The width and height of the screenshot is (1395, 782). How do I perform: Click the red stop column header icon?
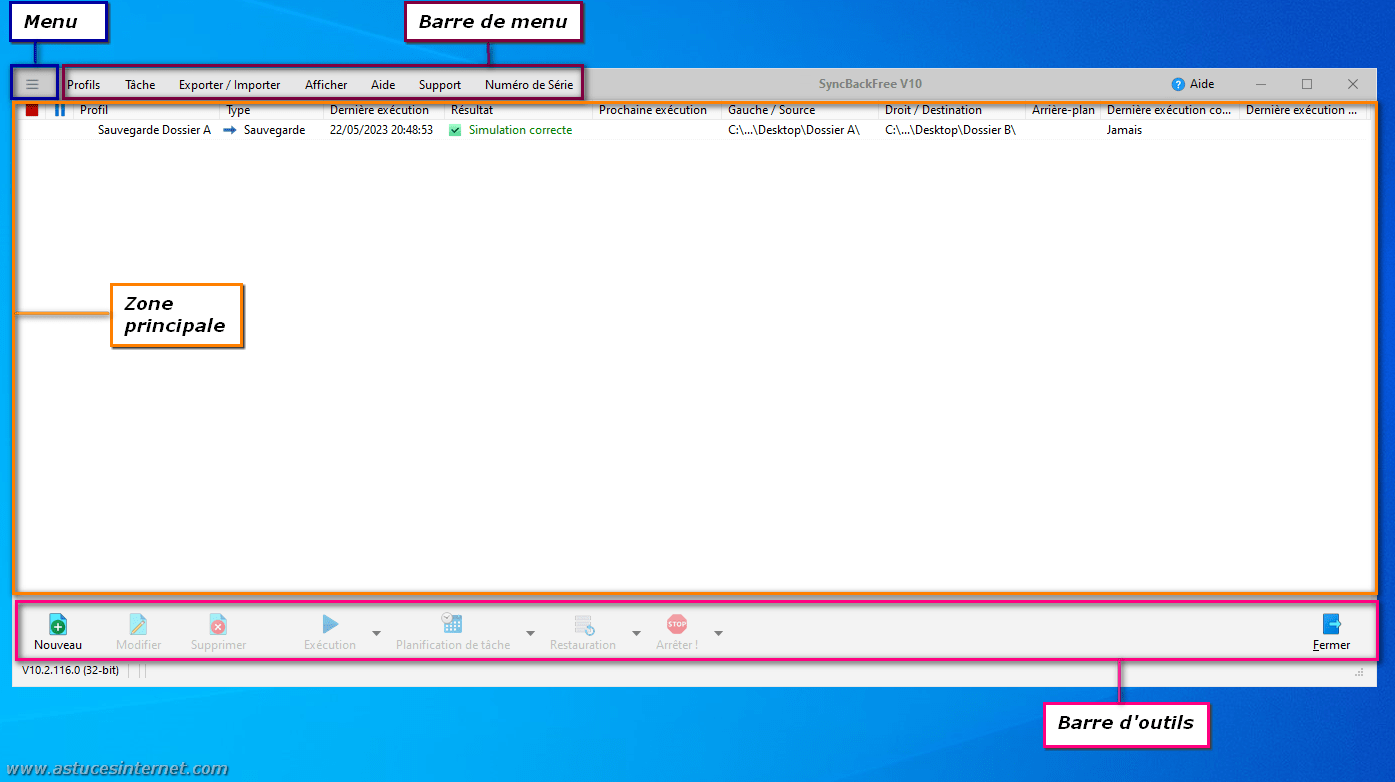pyautogui.click(x=32, y=110)
